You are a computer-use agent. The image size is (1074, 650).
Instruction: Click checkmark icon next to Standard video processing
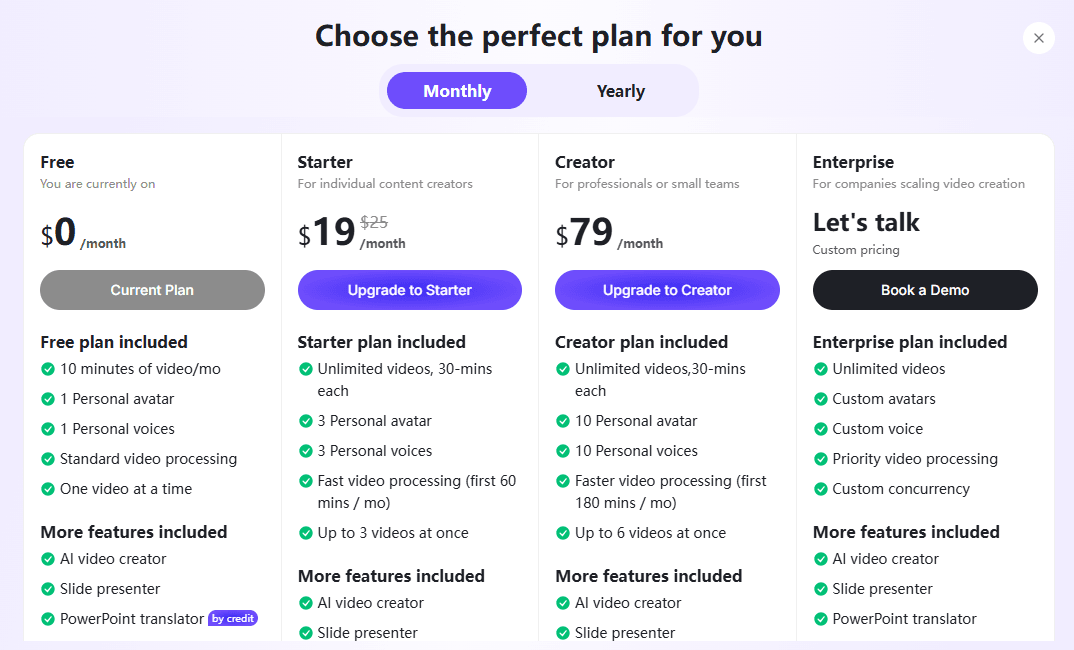point(48,459)
